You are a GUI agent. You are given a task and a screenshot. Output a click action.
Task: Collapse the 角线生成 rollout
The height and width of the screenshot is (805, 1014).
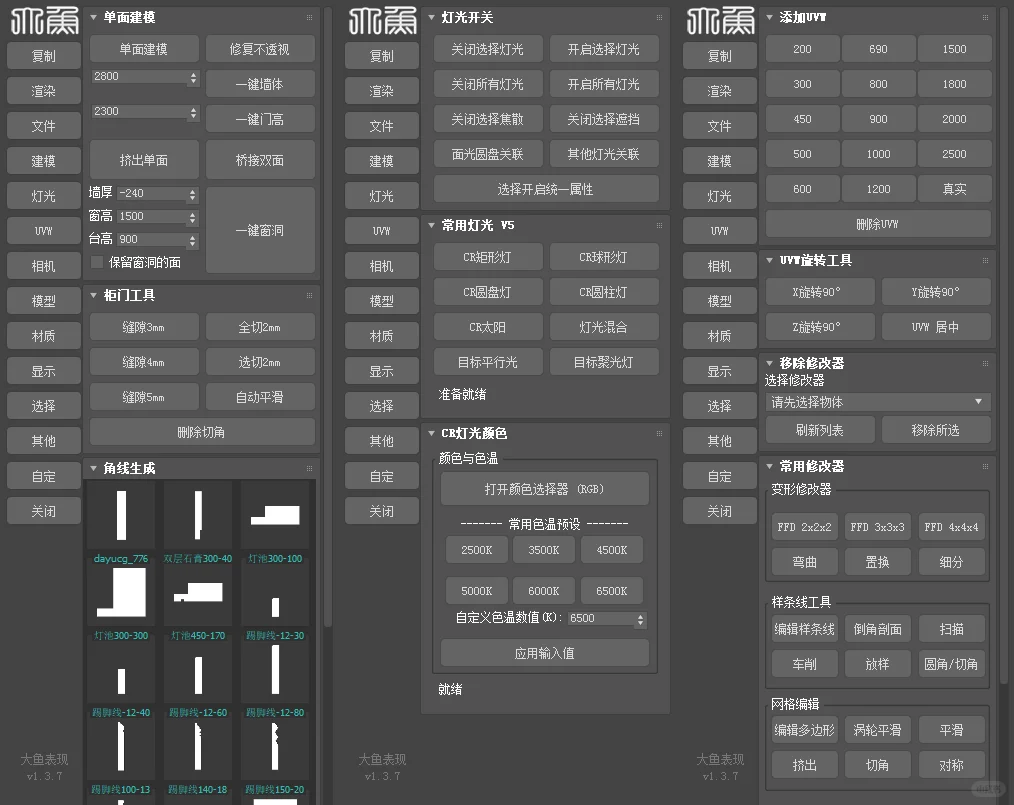pyautogui.click(x=94, y=468)
